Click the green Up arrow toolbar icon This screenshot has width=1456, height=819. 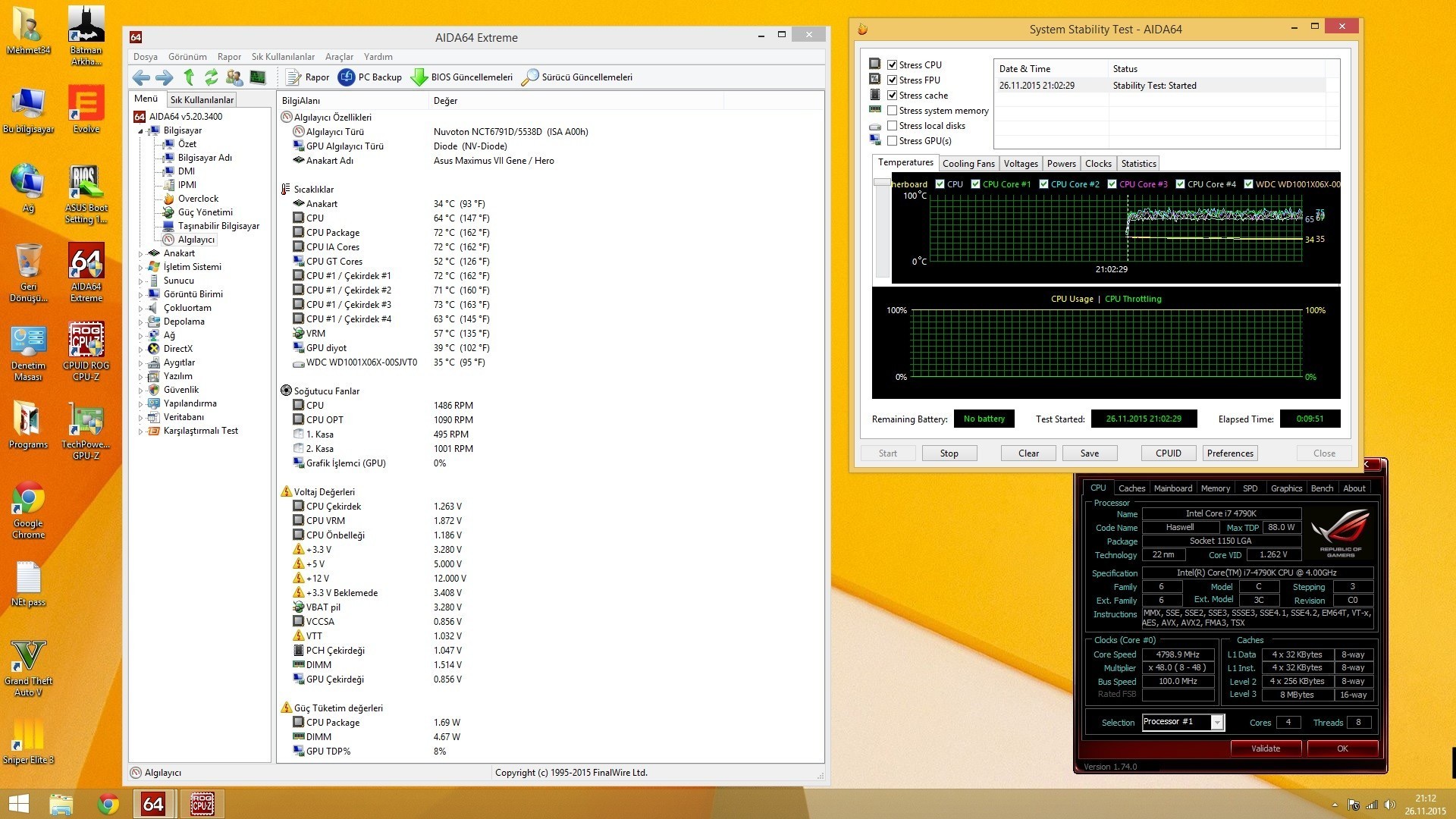click(x=189, y=77)
